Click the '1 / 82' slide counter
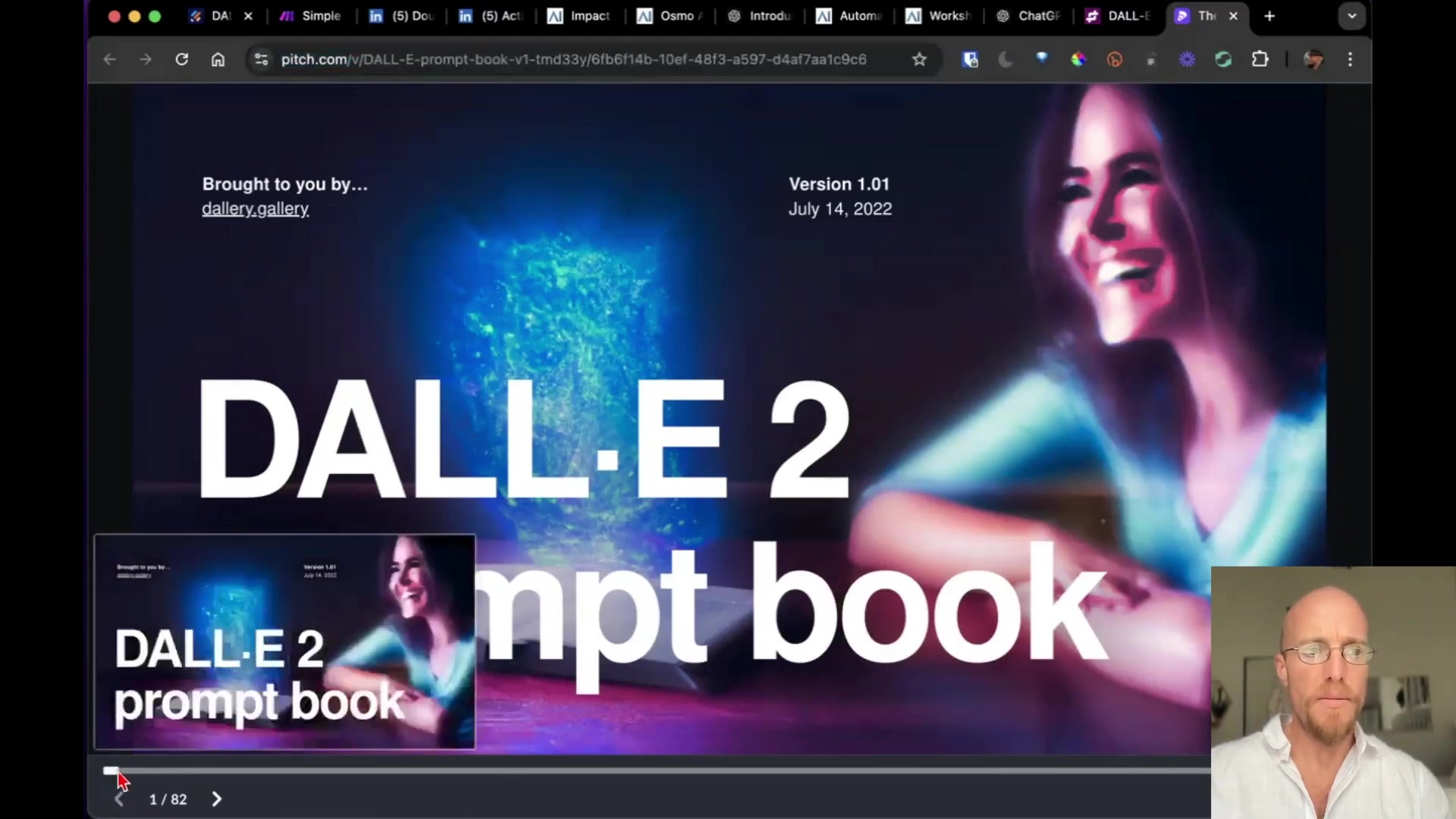The height and width of the screenshot is (819, 1456). click(168, 799)
